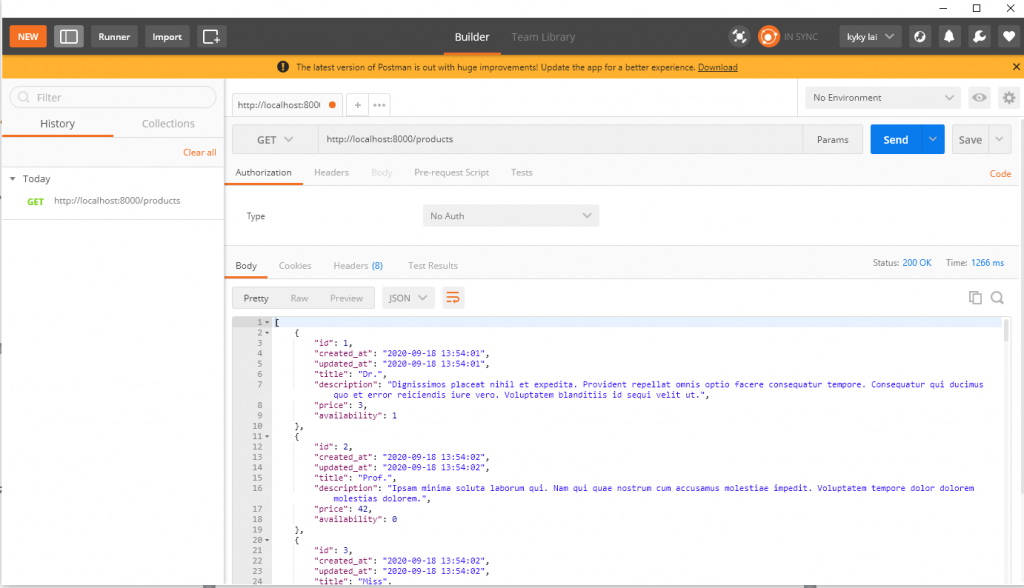Toggle the sidebar layout icon
The image size is (1024, 588).
pos(69,37)
